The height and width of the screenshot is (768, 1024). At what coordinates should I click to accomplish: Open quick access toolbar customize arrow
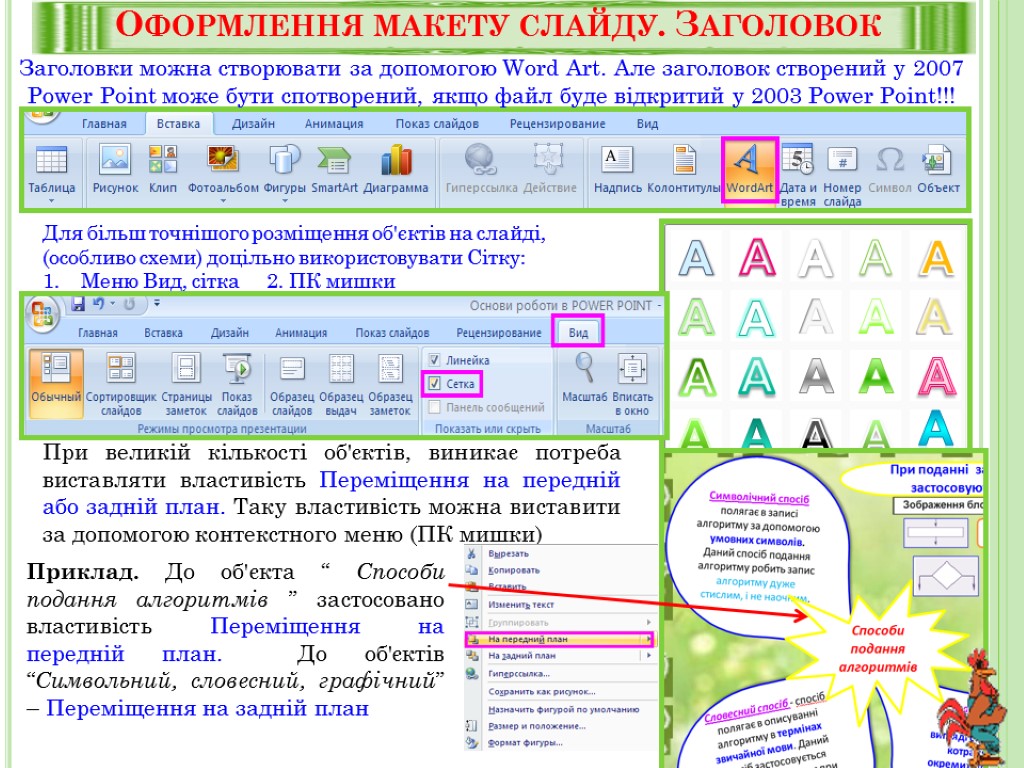157,303
